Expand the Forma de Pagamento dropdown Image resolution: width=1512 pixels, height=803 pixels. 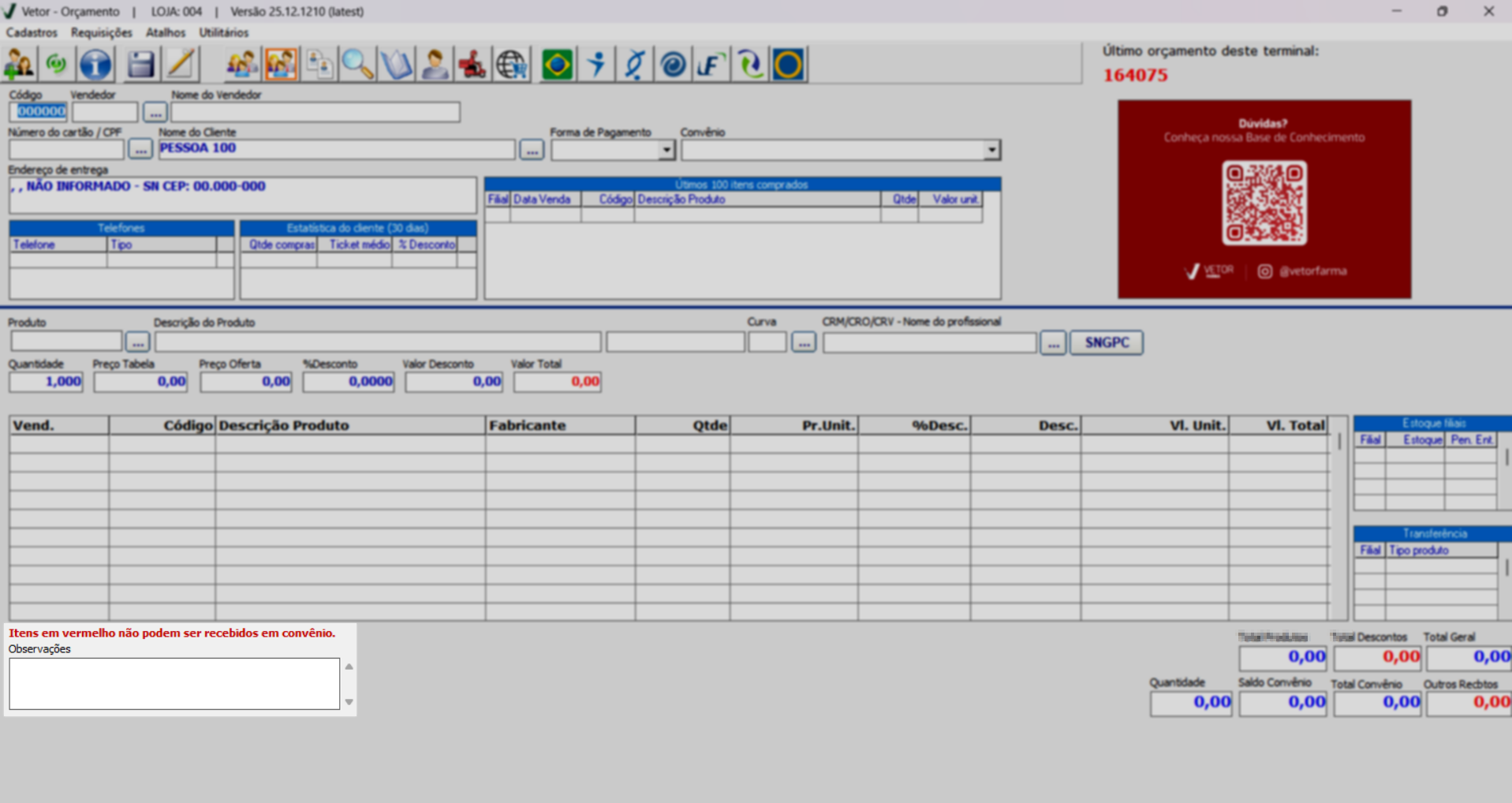(667, 150)
